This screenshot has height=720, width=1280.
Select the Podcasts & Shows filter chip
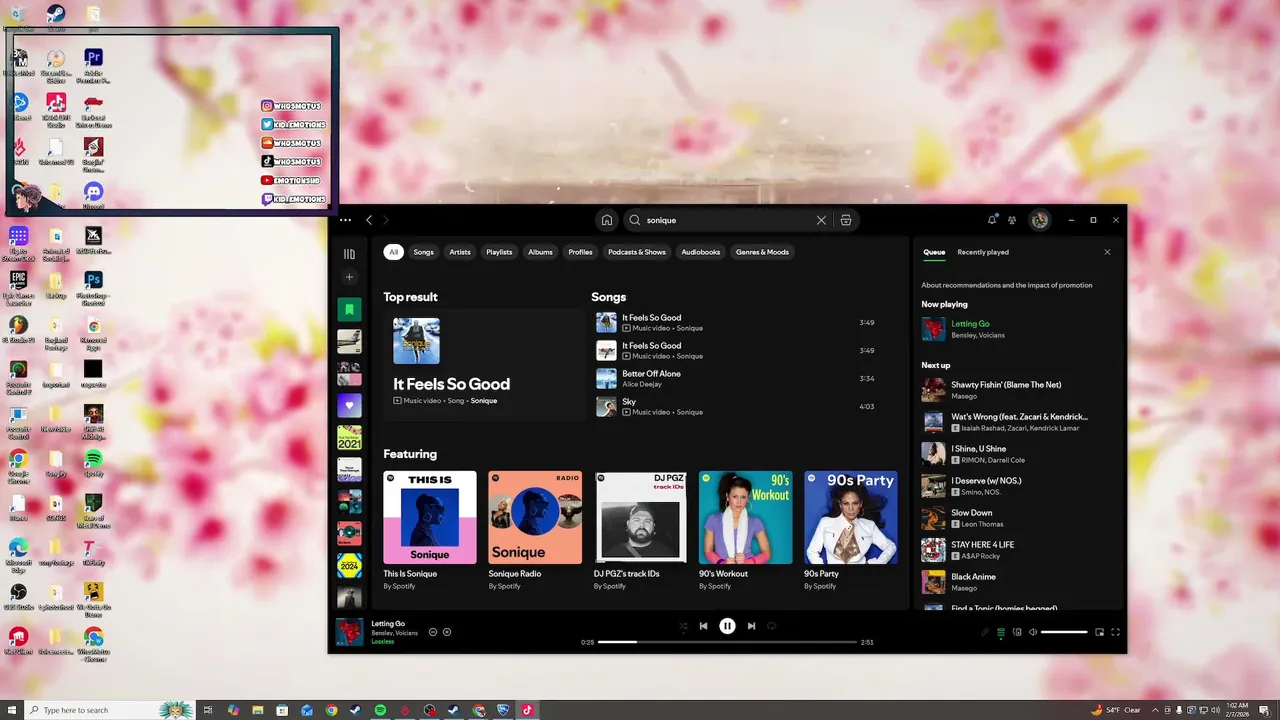[x=637, y=252]
